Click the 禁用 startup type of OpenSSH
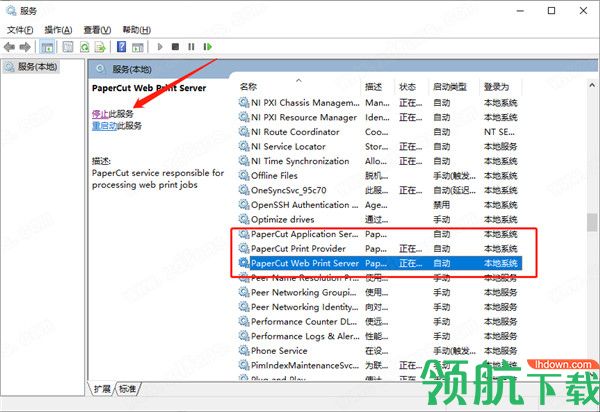Screen dimensions: 600x412 [x=442, y=205]
